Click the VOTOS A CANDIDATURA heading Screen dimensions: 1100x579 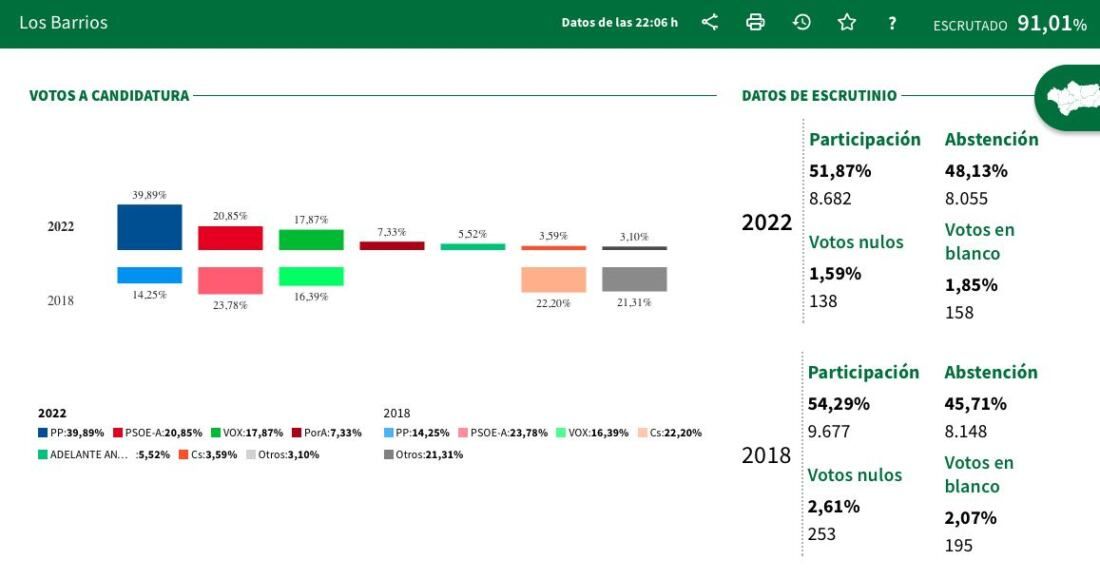click(109, 95)
